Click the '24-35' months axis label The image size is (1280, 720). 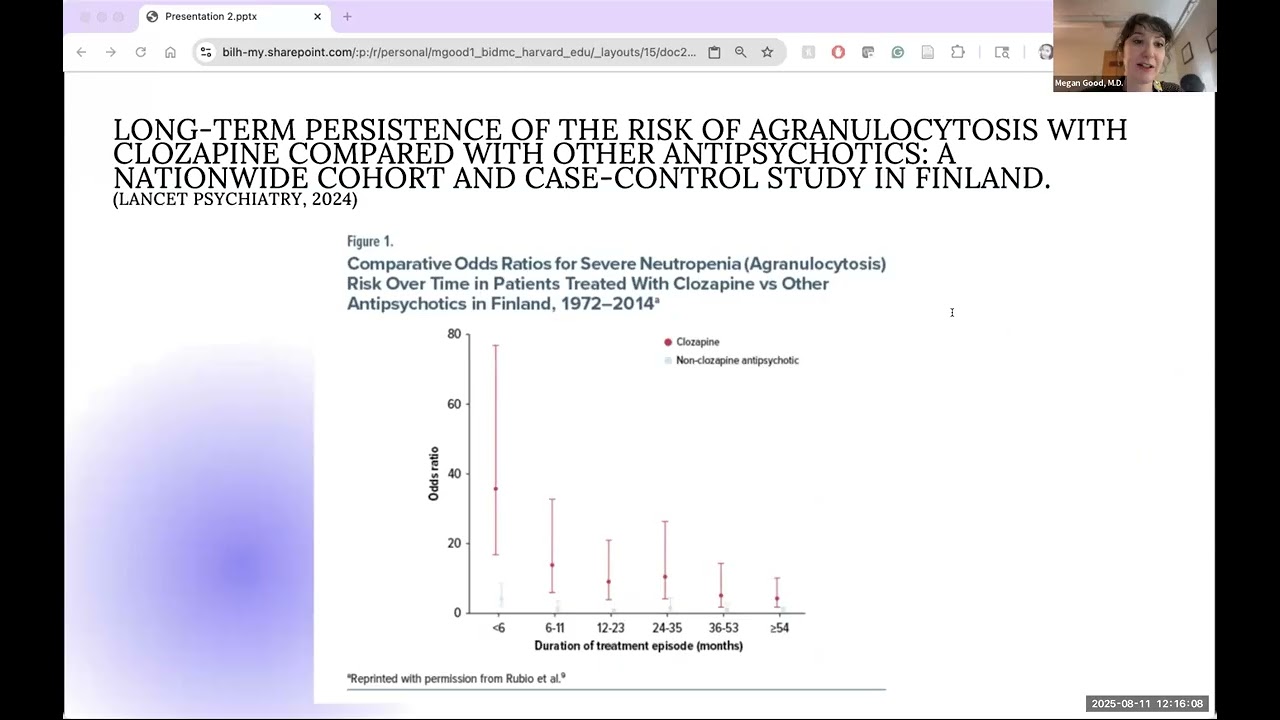pos(666,628)
